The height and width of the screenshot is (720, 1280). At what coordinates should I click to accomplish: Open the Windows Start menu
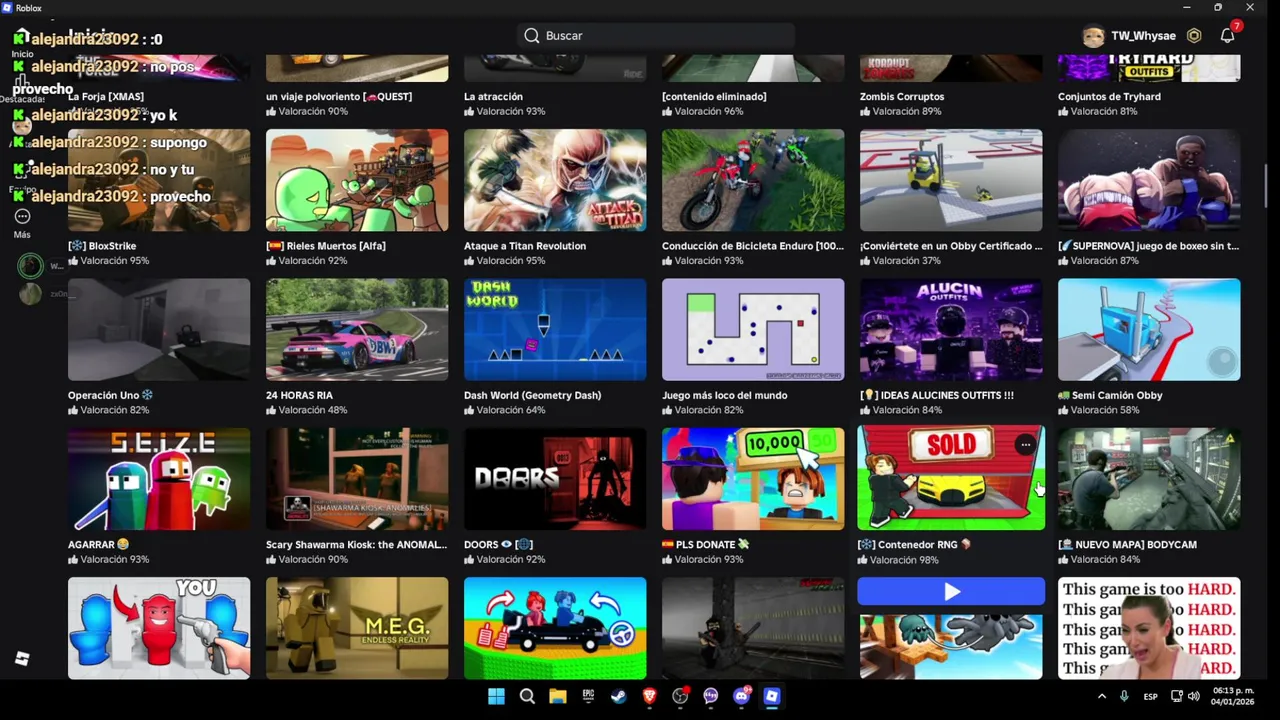pos(496,696)
